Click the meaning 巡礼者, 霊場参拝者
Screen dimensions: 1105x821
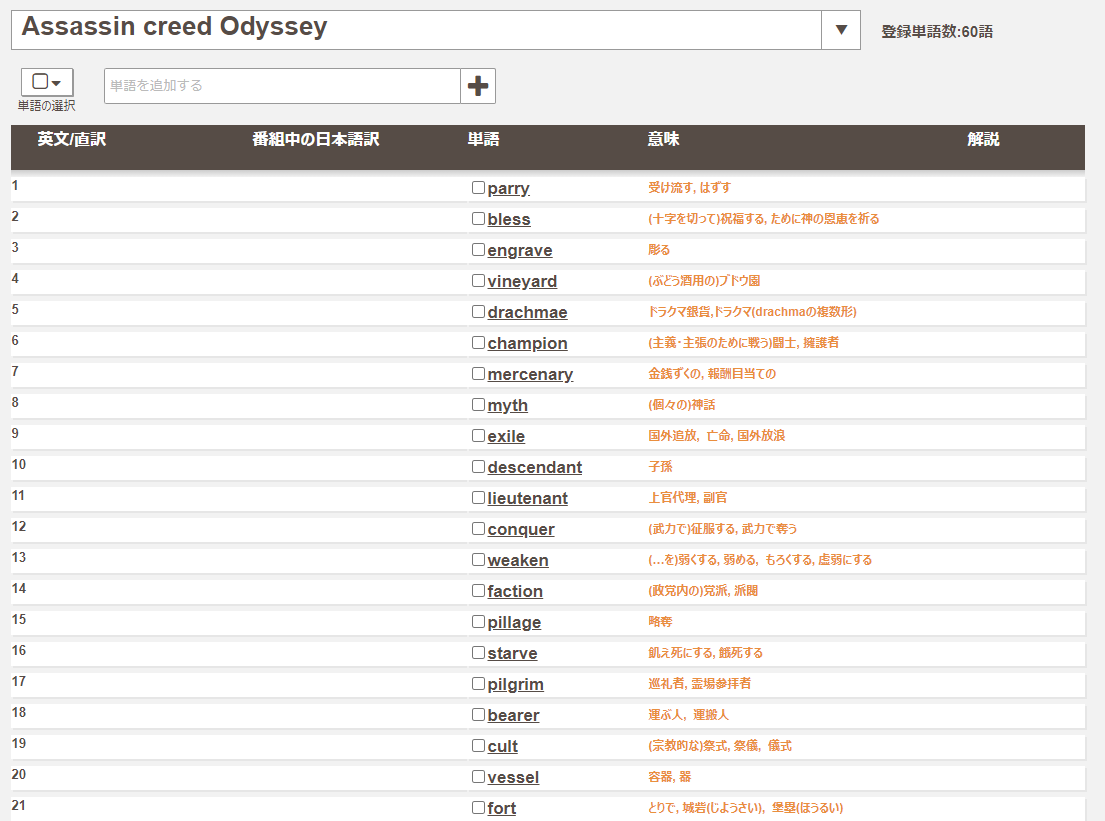point(700,684)
